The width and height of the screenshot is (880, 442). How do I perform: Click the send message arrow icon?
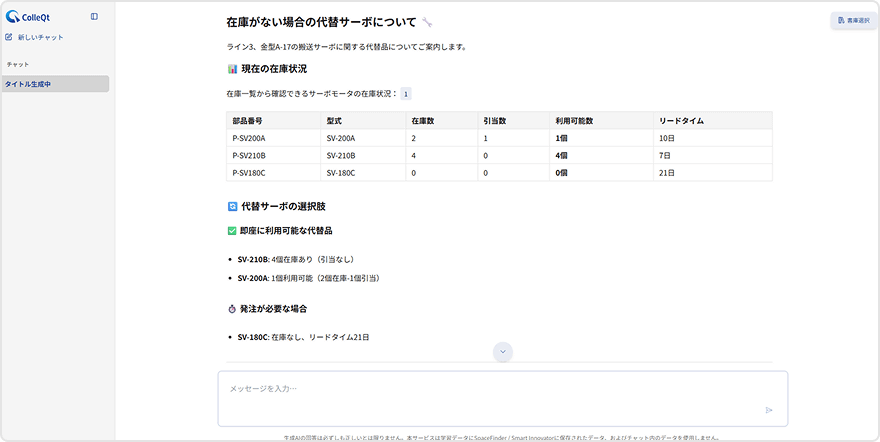click(x=769, y=409)
